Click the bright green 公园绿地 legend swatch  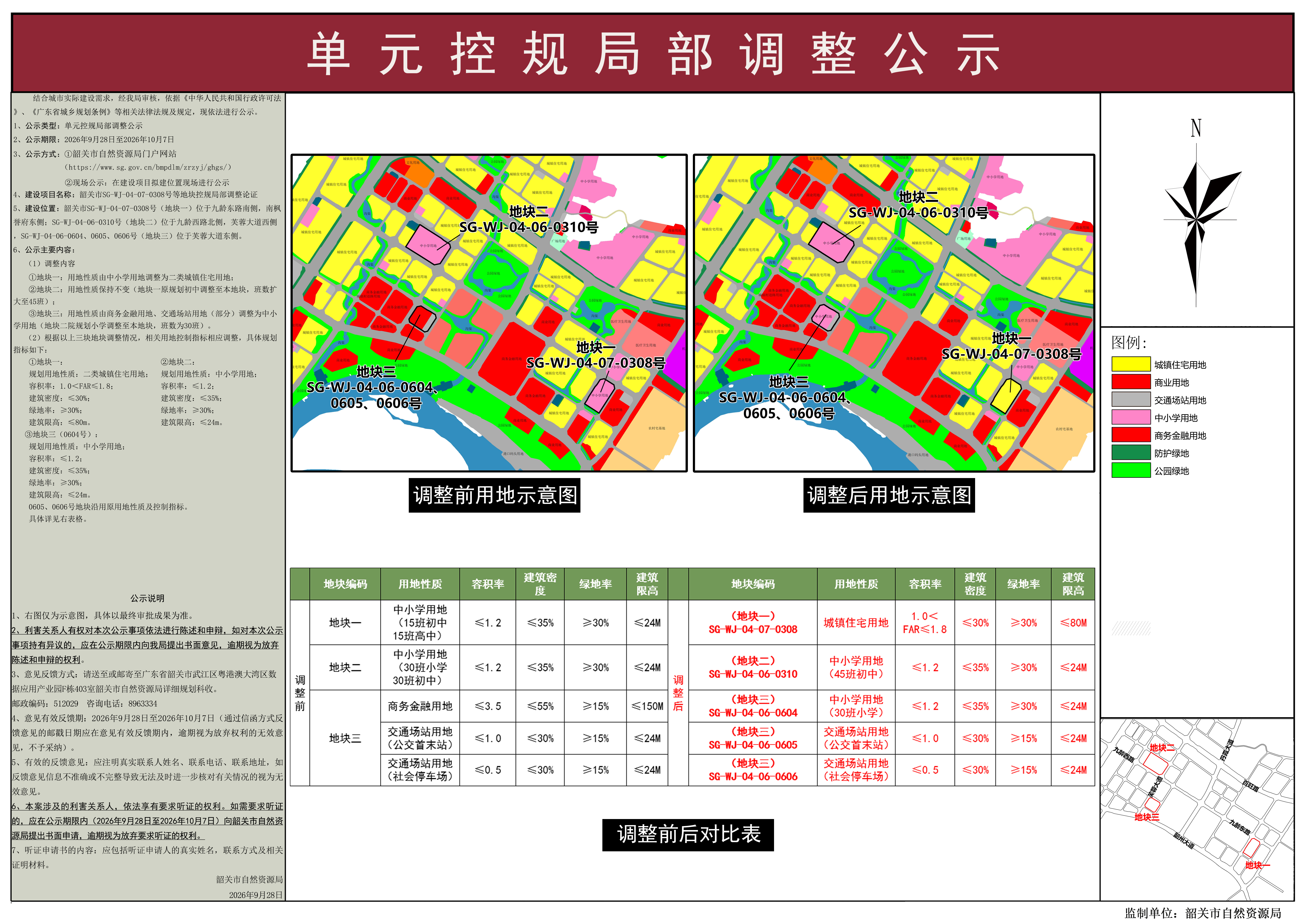click(x=1131, y=471)
